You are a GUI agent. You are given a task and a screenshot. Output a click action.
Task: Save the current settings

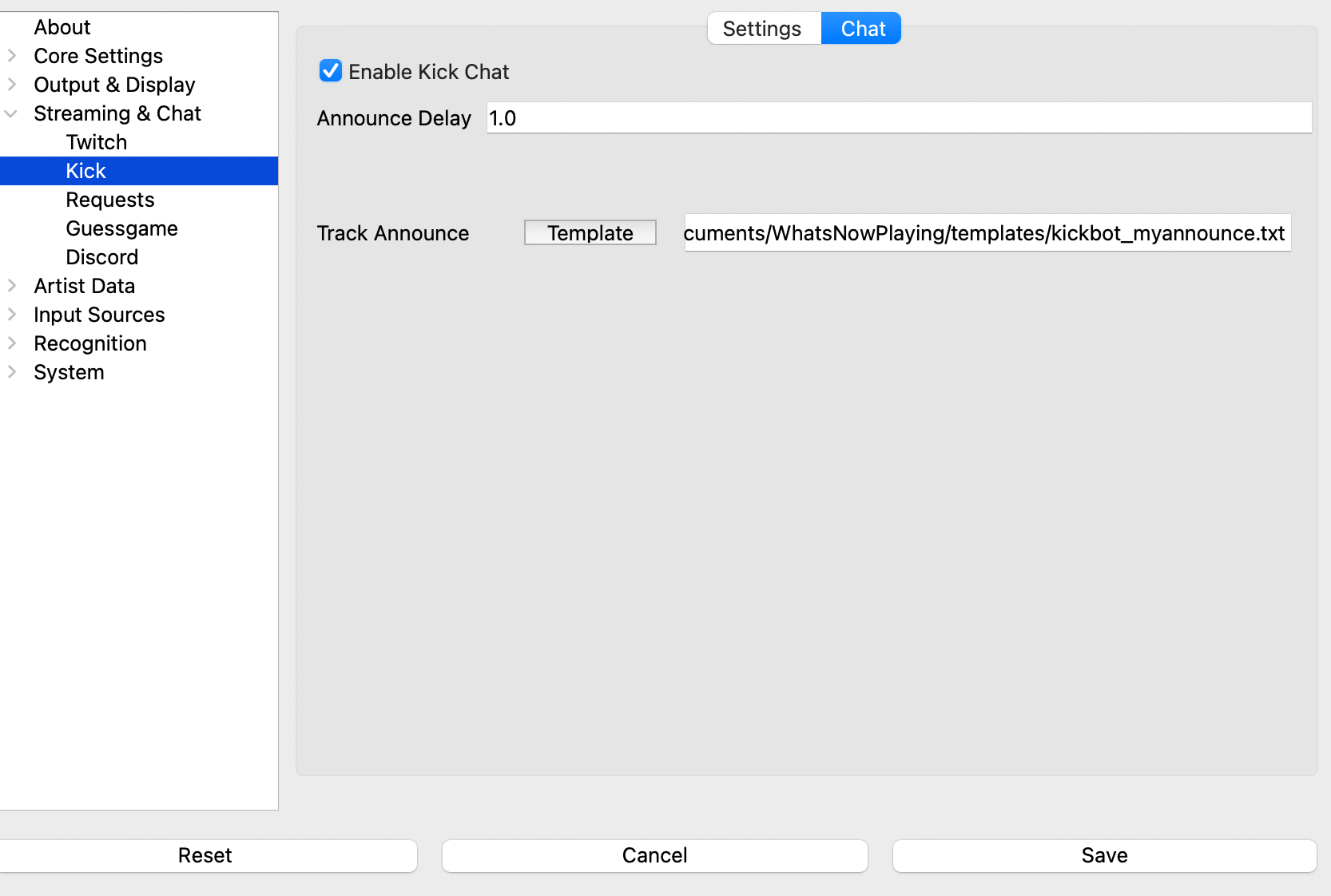(x=1104, y=855)
